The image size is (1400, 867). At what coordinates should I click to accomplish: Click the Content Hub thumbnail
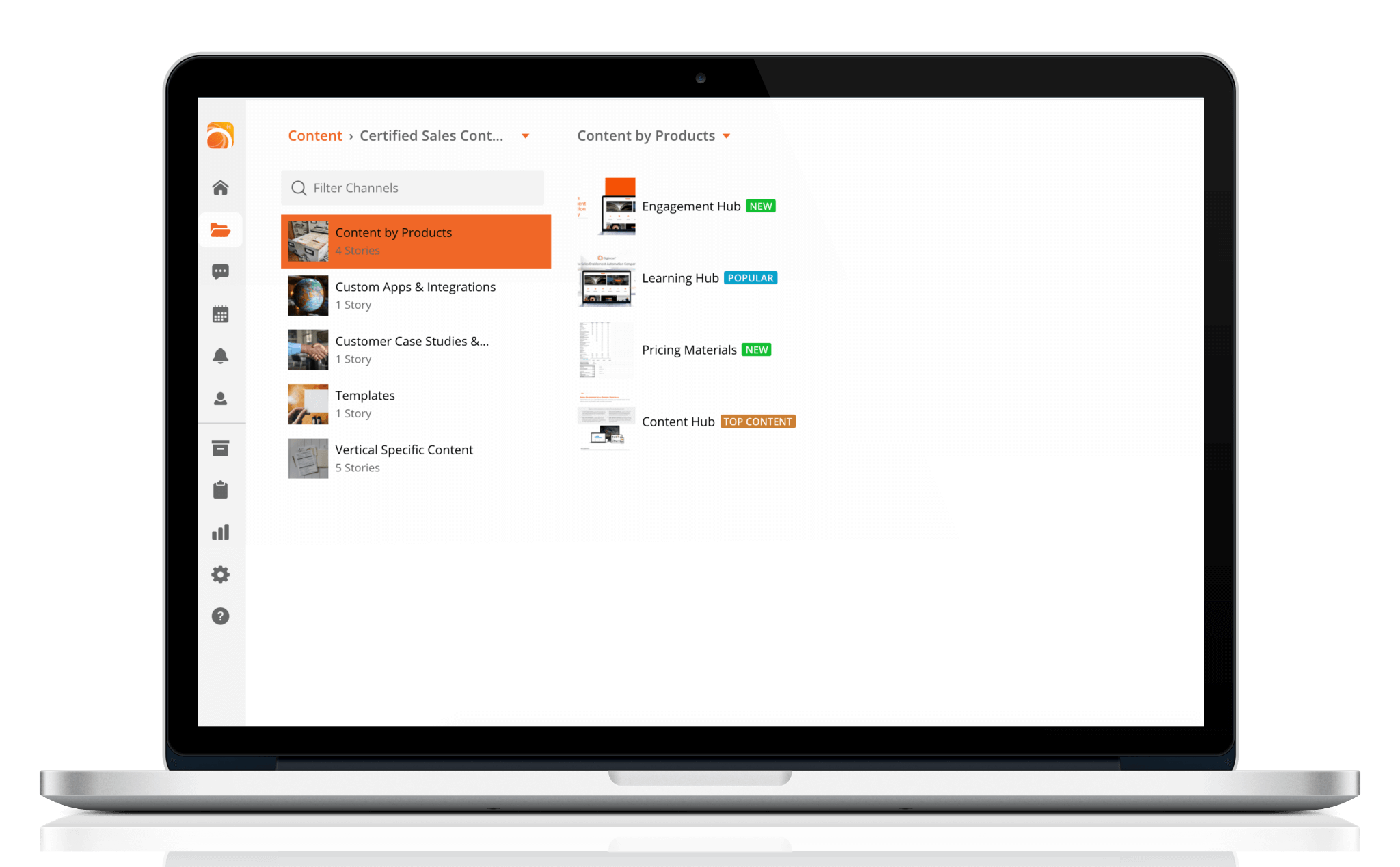[x=603, y=421]
